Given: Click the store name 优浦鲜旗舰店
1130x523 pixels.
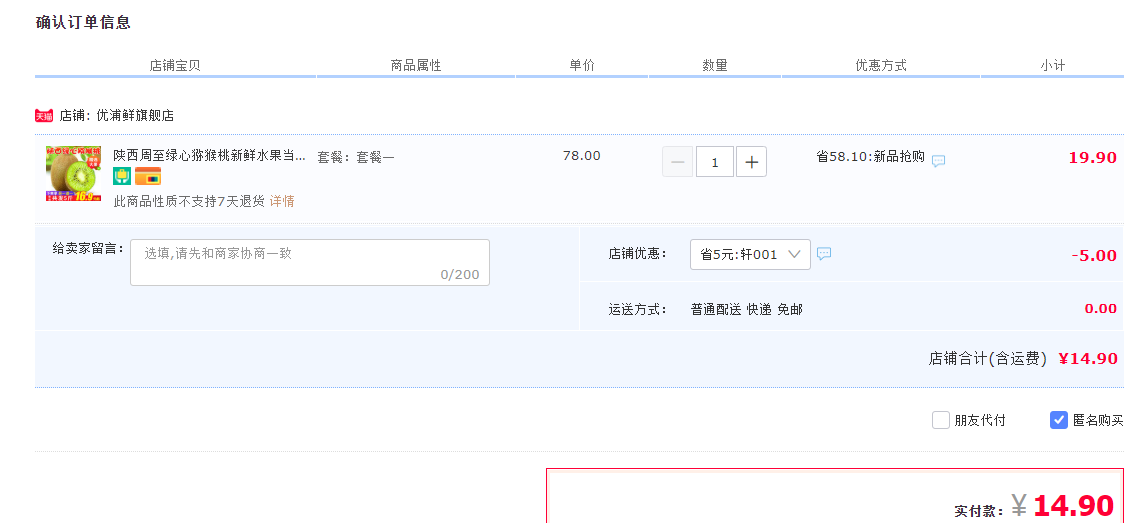Looking at the screenshot, I should point(135,116).
